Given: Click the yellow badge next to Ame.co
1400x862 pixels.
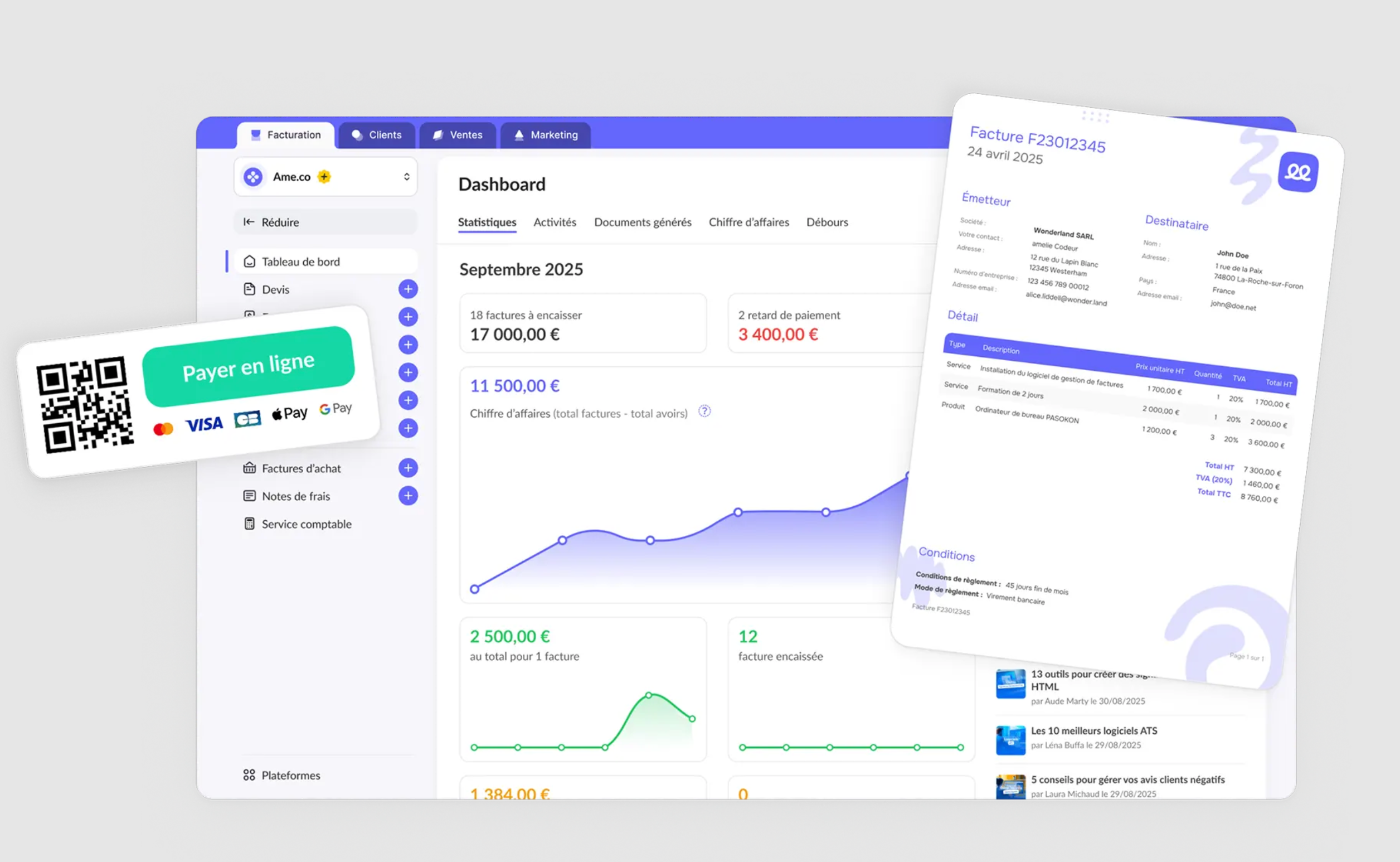Looking at the screenshot, I should (324, 177).
